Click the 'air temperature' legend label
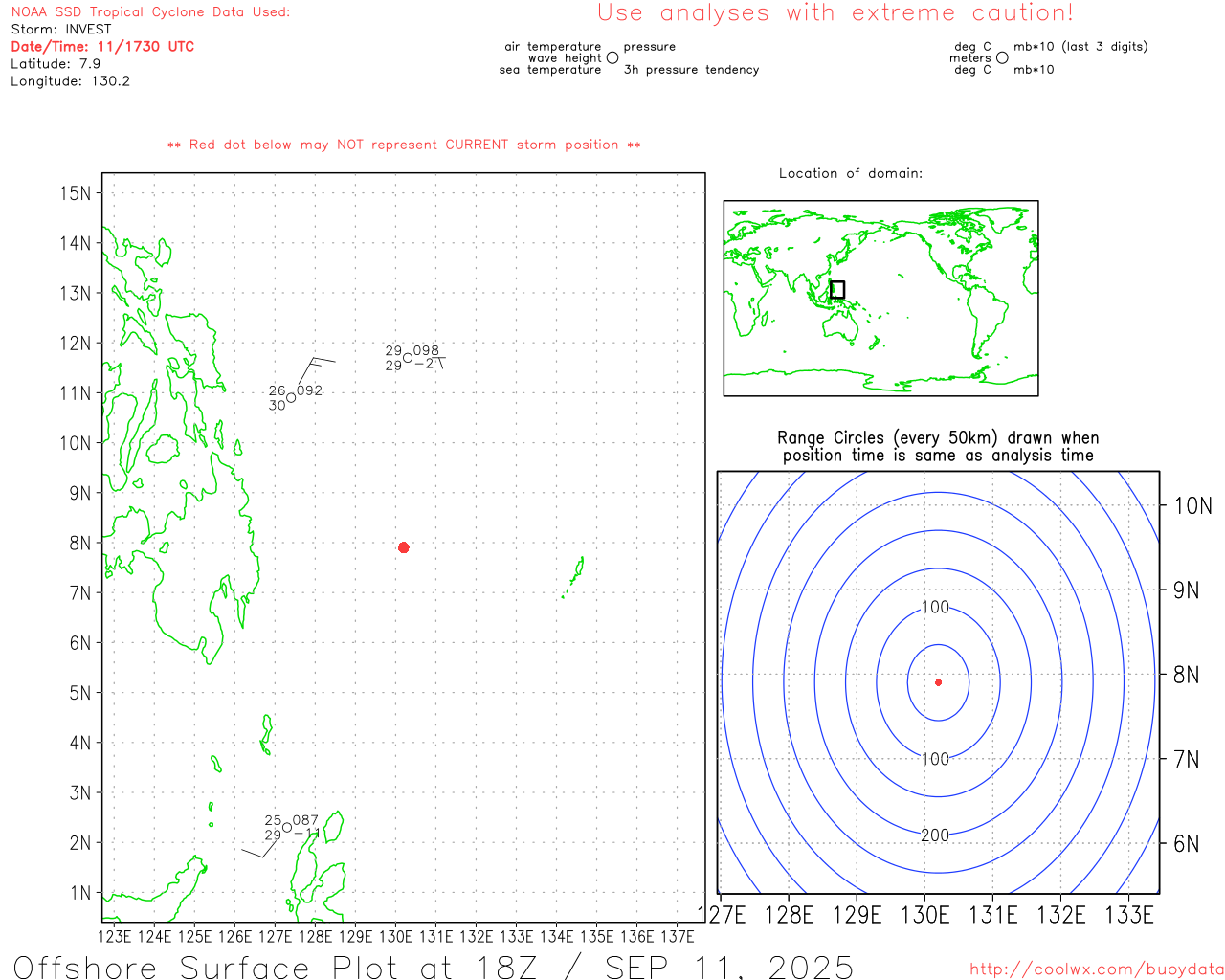The height and width of the screenshot is (980, 1225). [x=553, y=47]
